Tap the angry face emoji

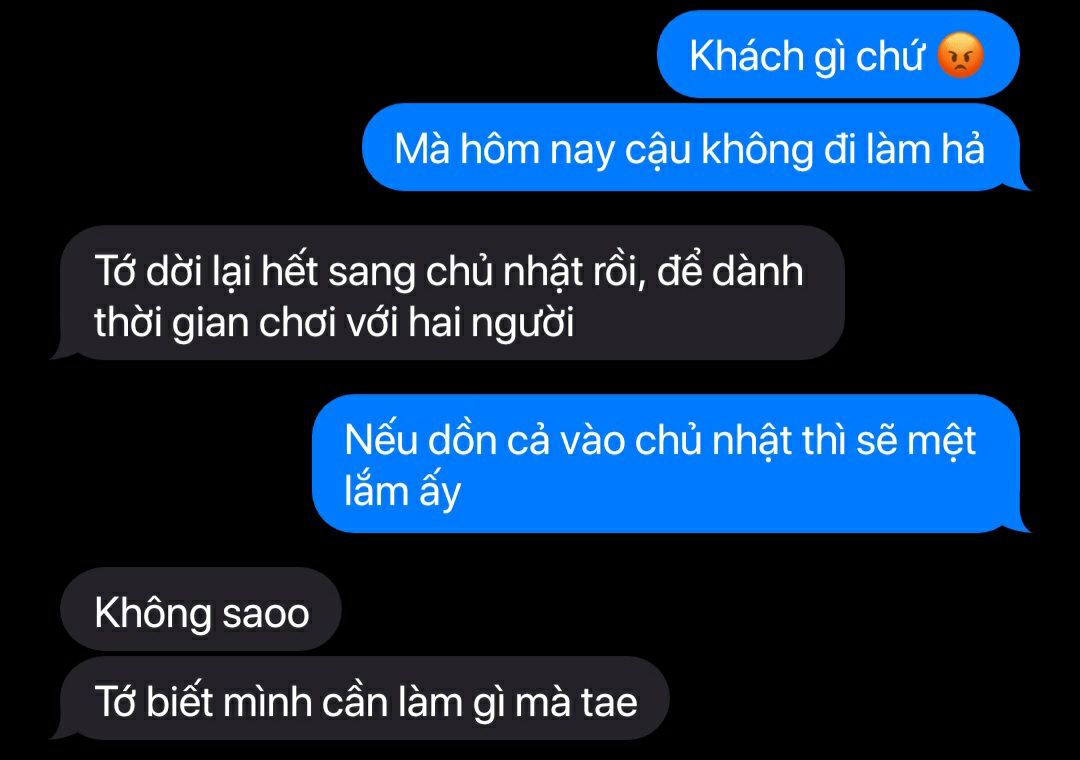click(961, 55)
